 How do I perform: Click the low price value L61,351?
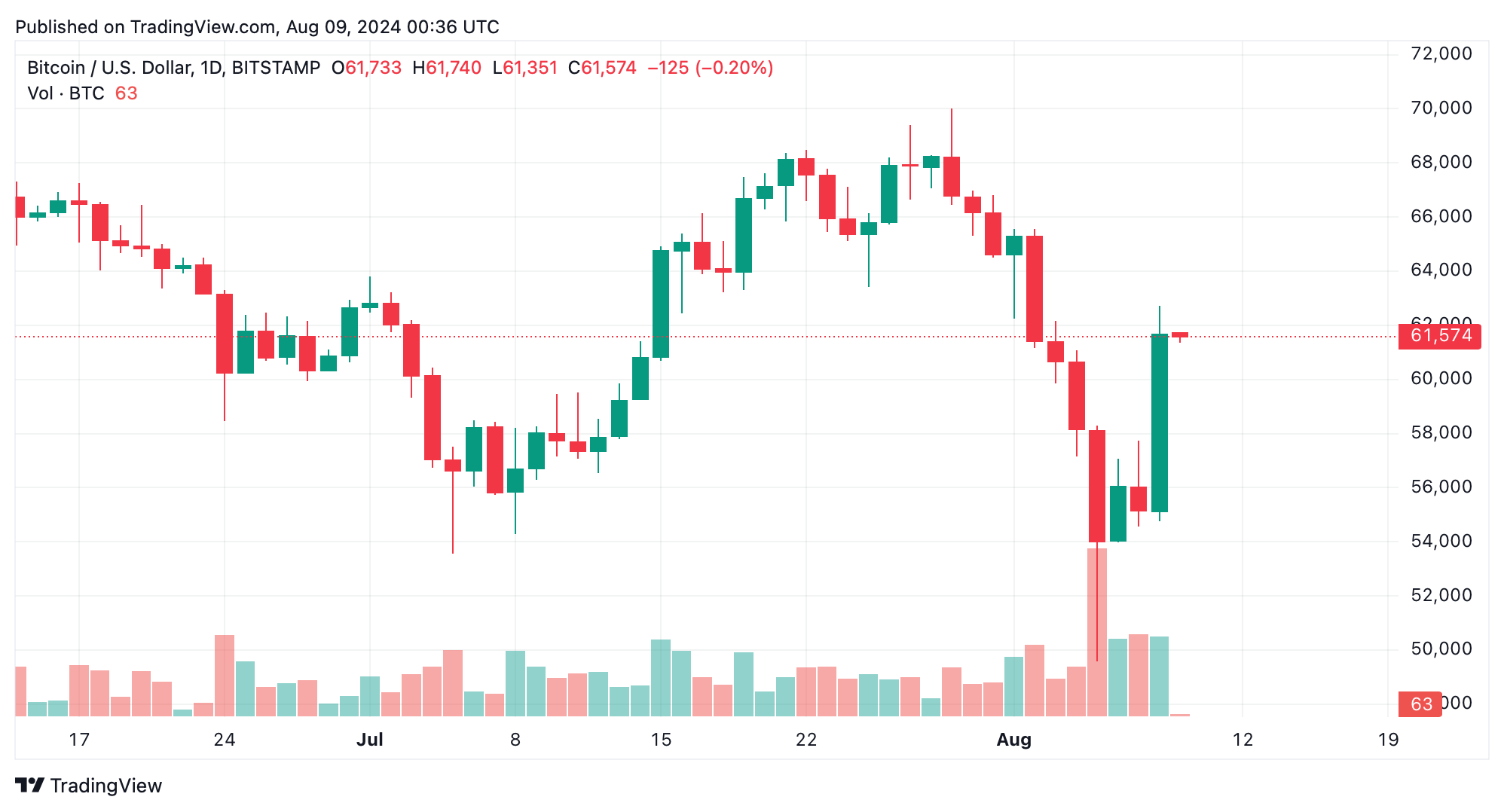coord(525,68)
